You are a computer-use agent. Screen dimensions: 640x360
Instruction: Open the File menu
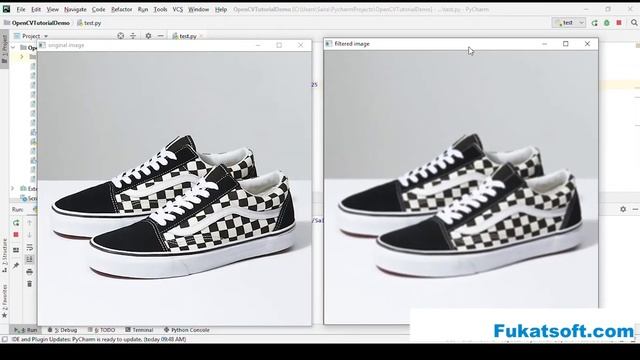point(20,9)
